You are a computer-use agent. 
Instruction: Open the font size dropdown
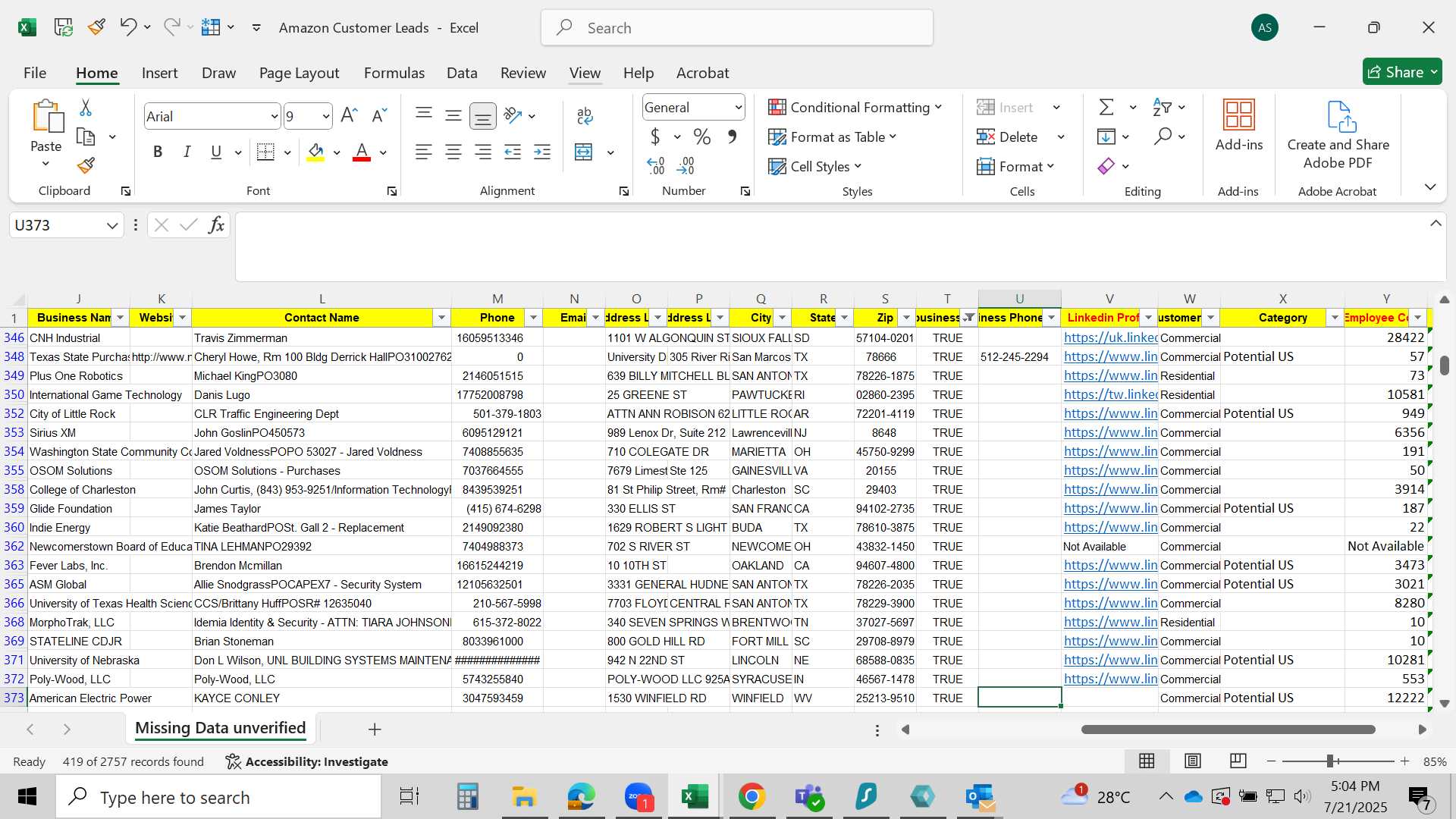tap(326, 116)
